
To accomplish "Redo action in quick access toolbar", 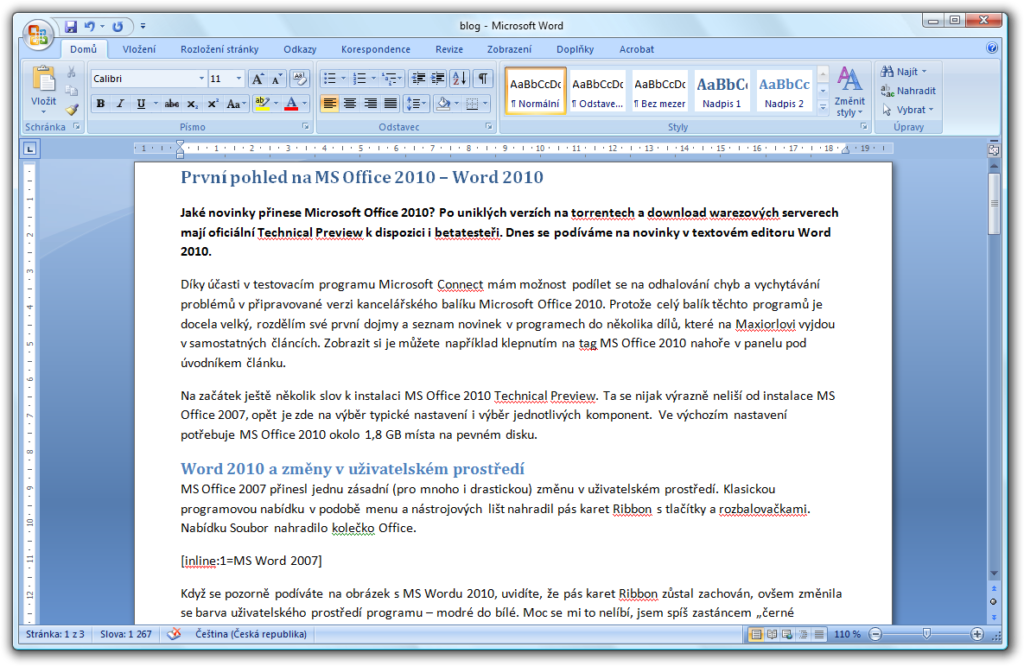I will click(x=118, y=26).
